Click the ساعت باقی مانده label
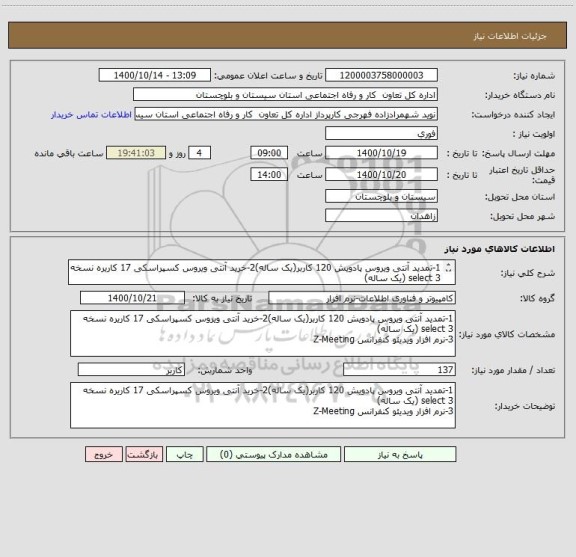This screenshot has width=576, height=557. [69, 153]
